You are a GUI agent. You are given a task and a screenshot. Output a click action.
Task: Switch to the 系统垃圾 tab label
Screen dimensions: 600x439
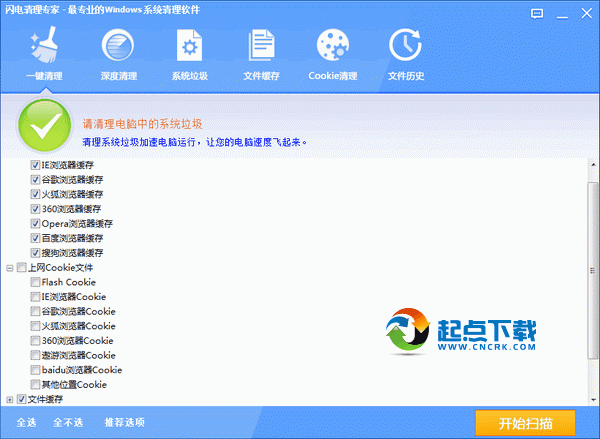pyautogui.click(x=189, y=76)
